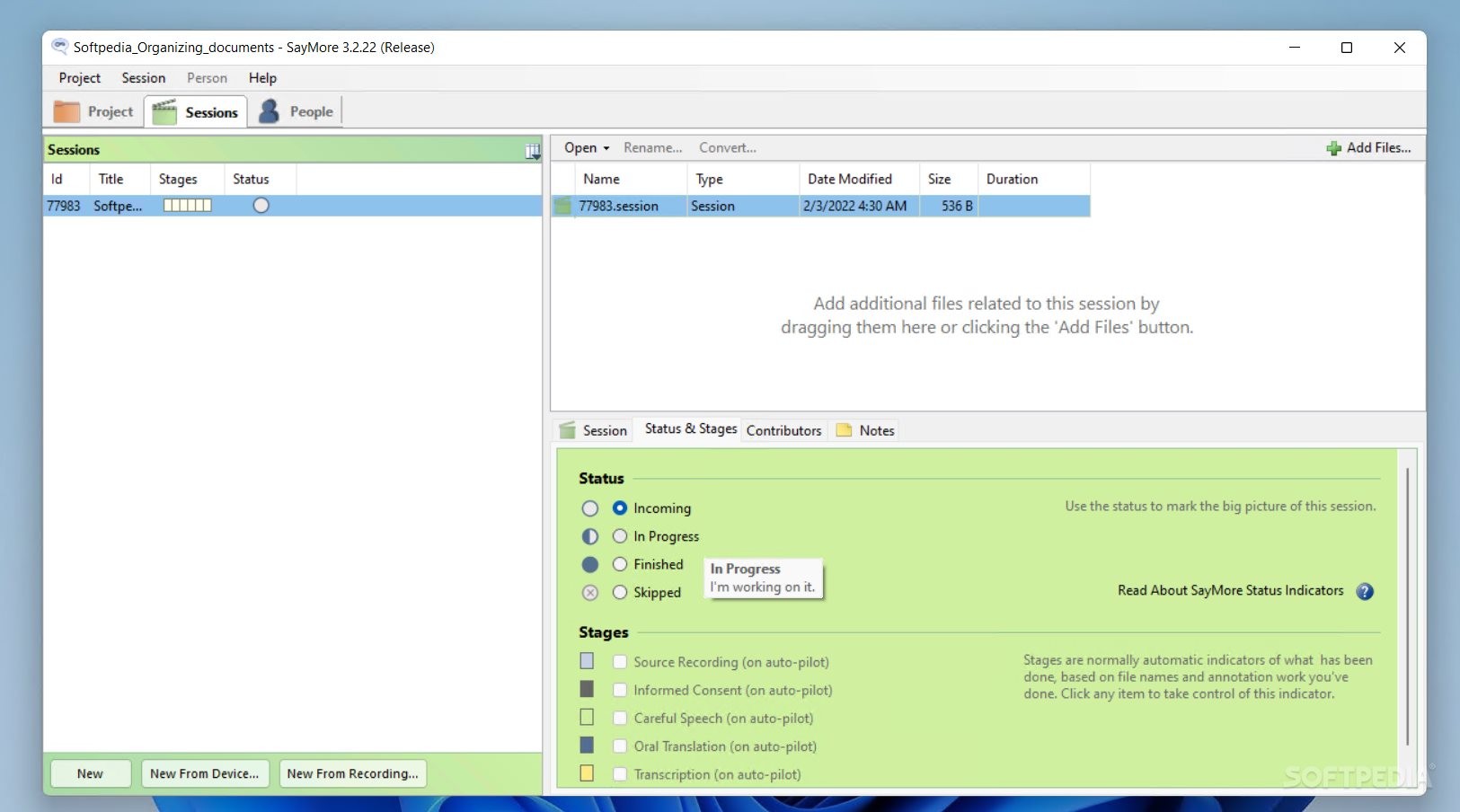Click the green plus Add Files icon

click(1334, 148)
